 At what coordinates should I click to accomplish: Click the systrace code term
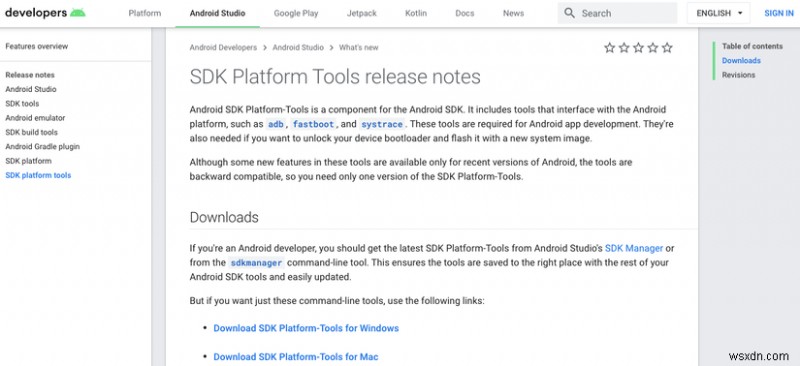tap(382, 124)
